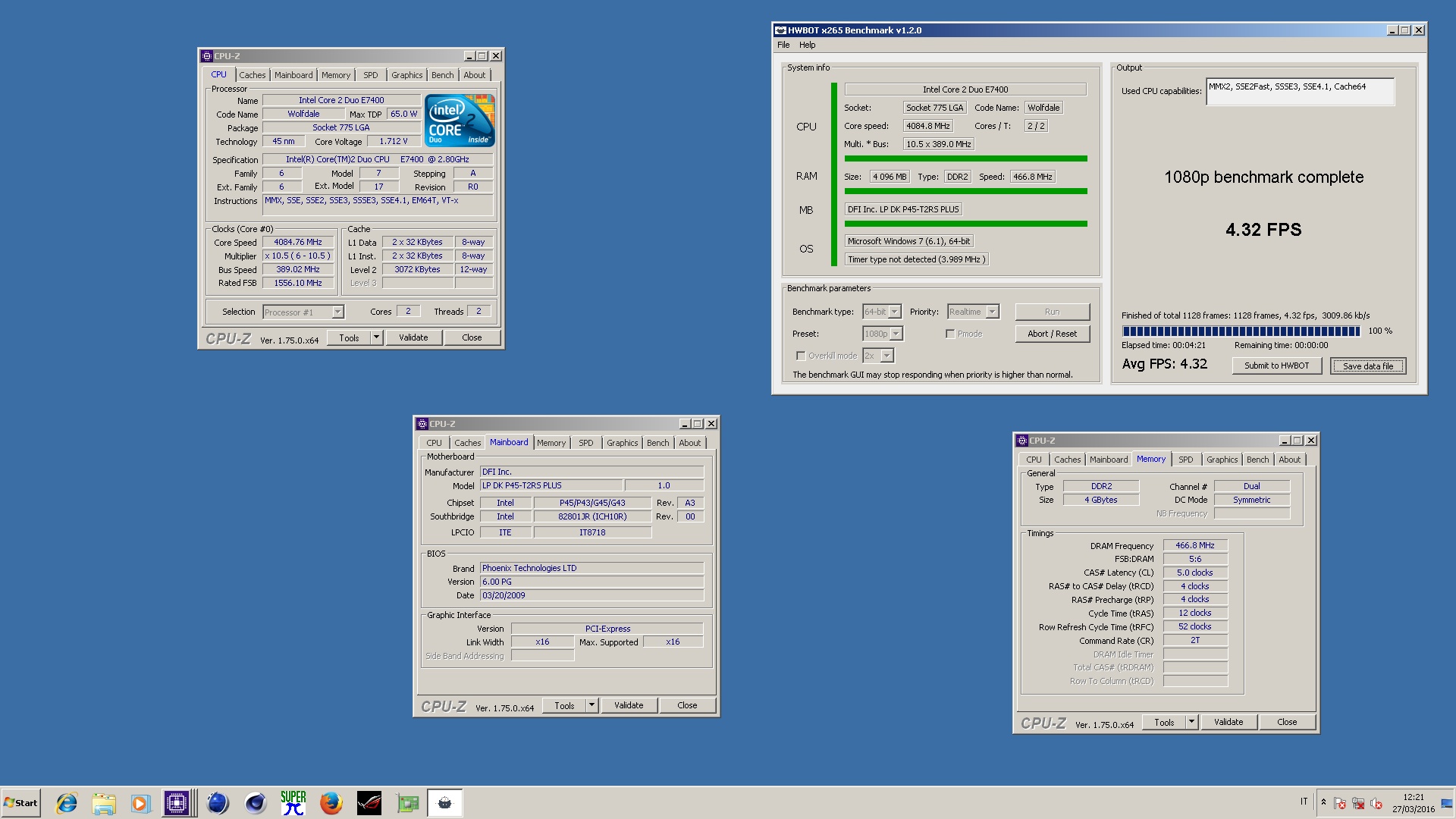Click the title bar icon of CPU-Z Mainboard window

click(422, 424)
